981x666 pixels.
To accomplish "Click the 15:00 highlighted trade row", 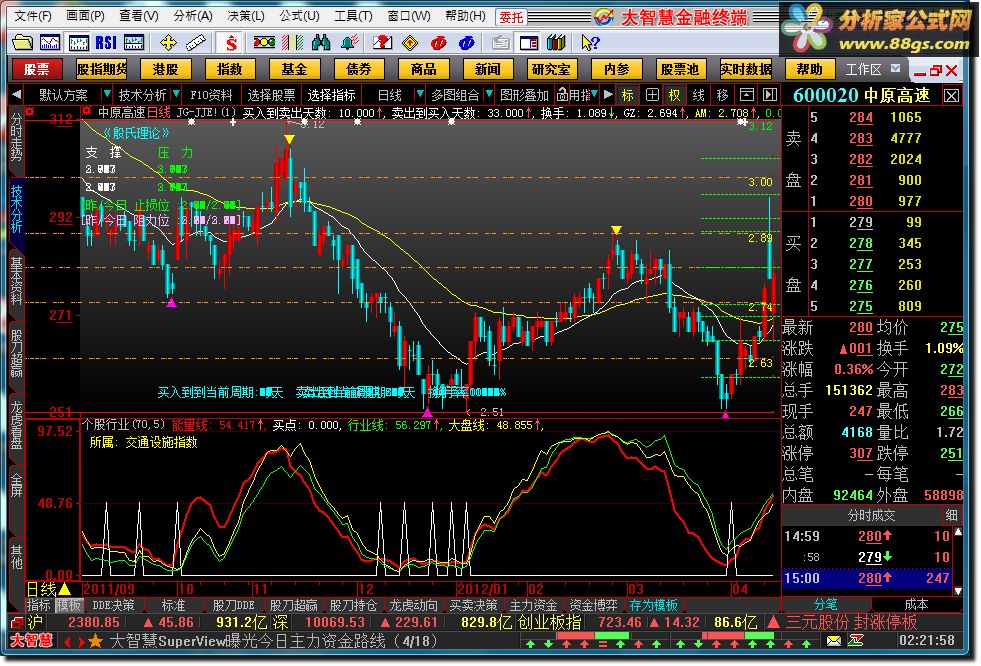I will point(867,578).
